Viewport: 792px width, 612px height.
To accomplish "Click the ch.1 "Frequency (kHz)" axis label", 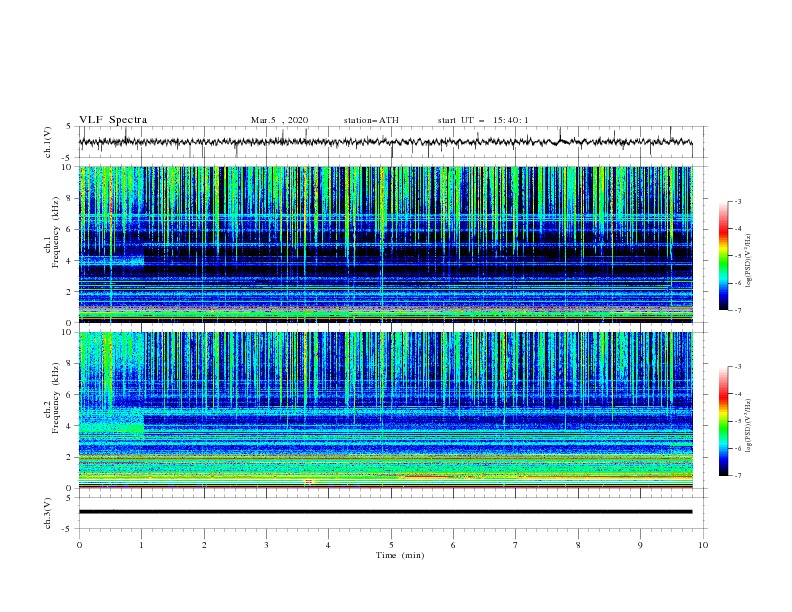I will click(56, 231).
